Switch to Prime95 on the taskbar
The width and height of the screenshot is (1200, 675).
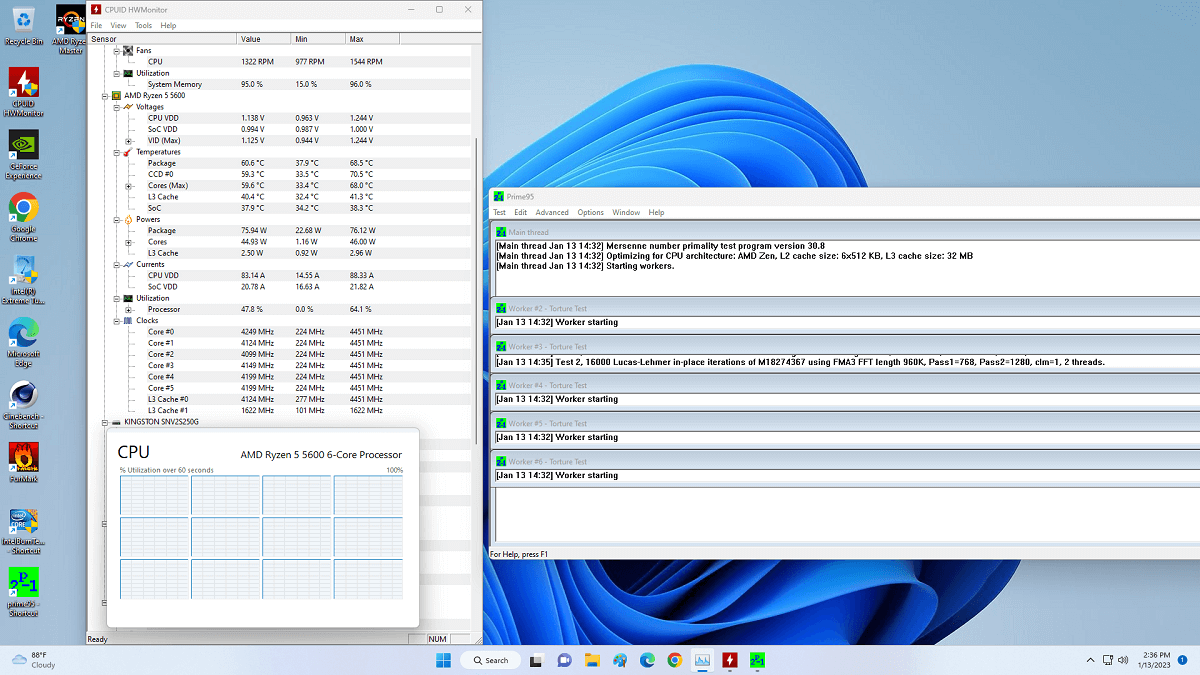(758, 660)
